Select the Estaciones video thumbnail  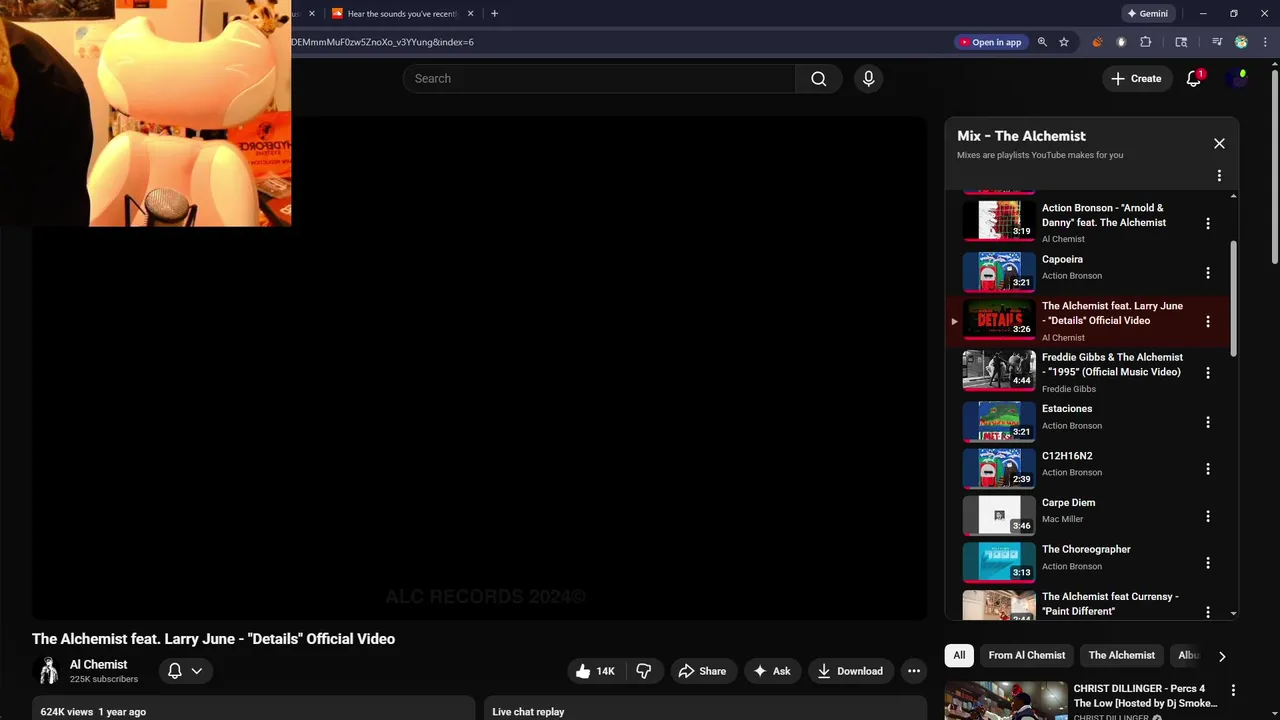coord(998,421)
